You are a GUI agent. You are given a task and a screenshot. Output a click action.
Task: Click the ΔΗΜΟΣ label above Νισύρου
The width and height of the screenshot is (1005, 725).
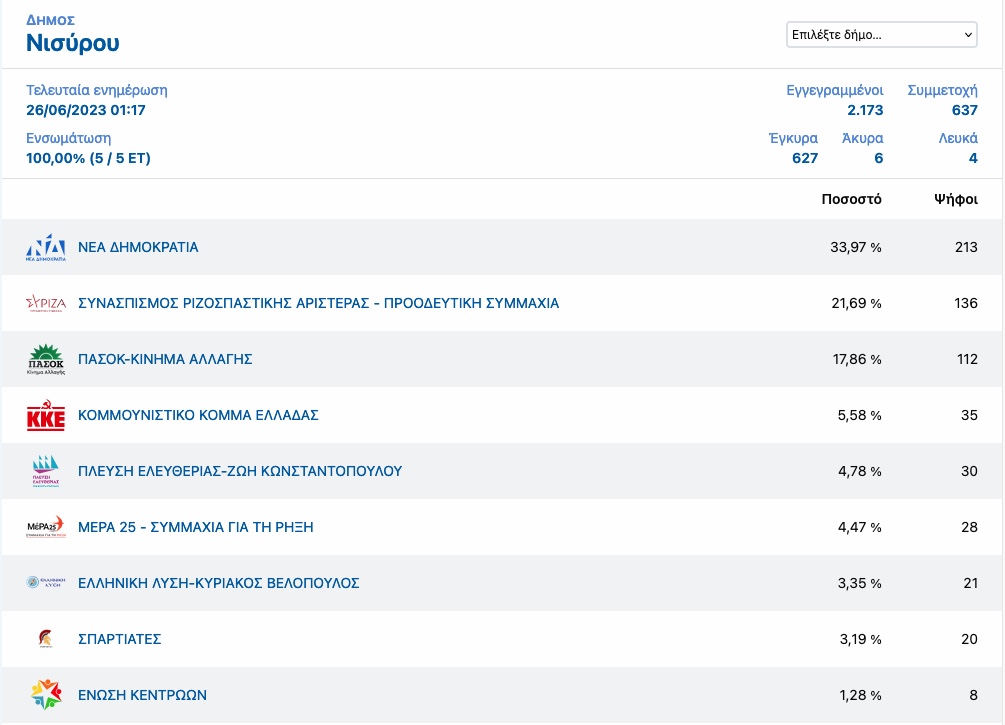pos(50,20)
